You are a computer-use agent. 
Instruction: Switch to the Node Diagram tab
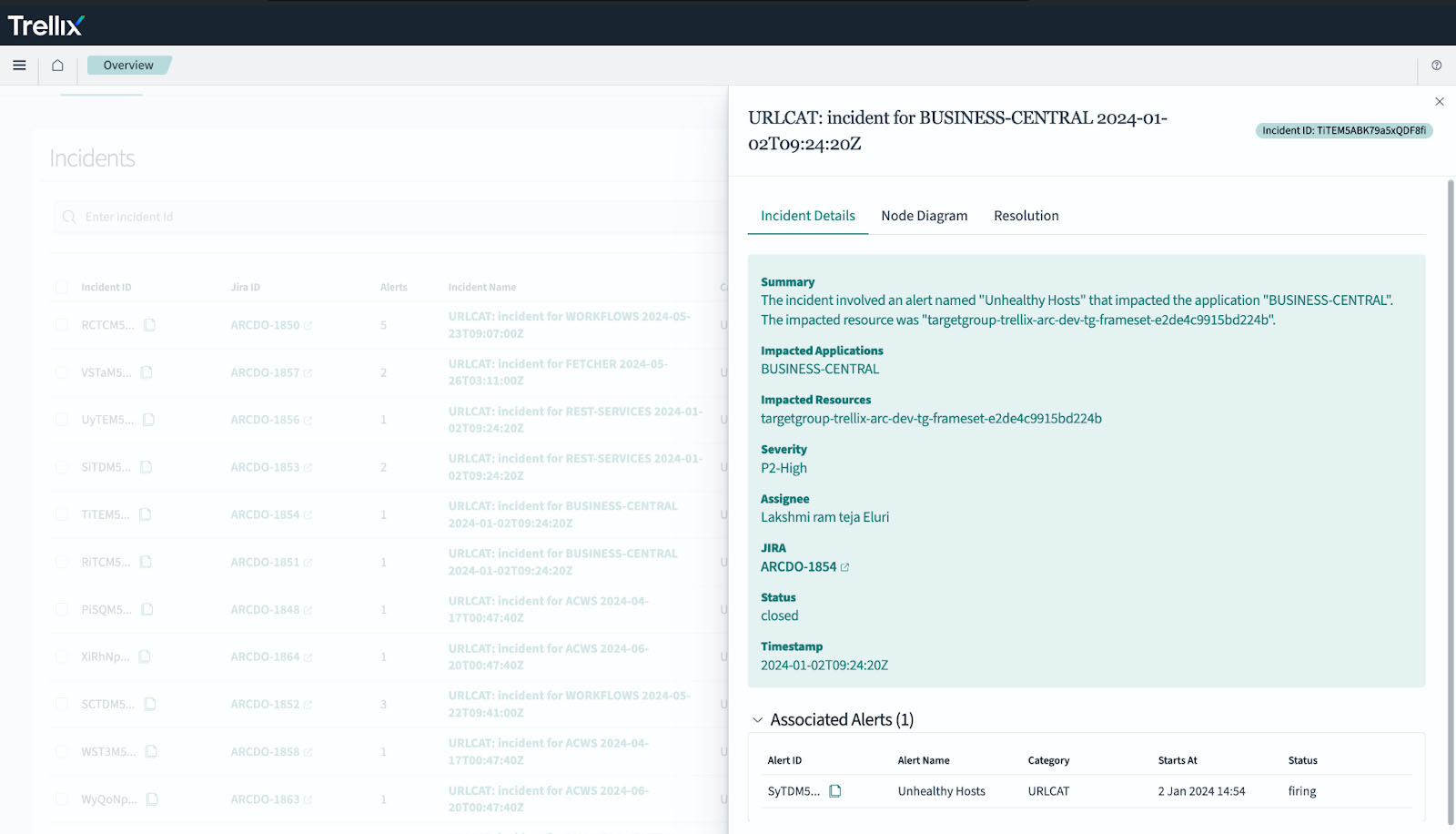click(924, 216)
